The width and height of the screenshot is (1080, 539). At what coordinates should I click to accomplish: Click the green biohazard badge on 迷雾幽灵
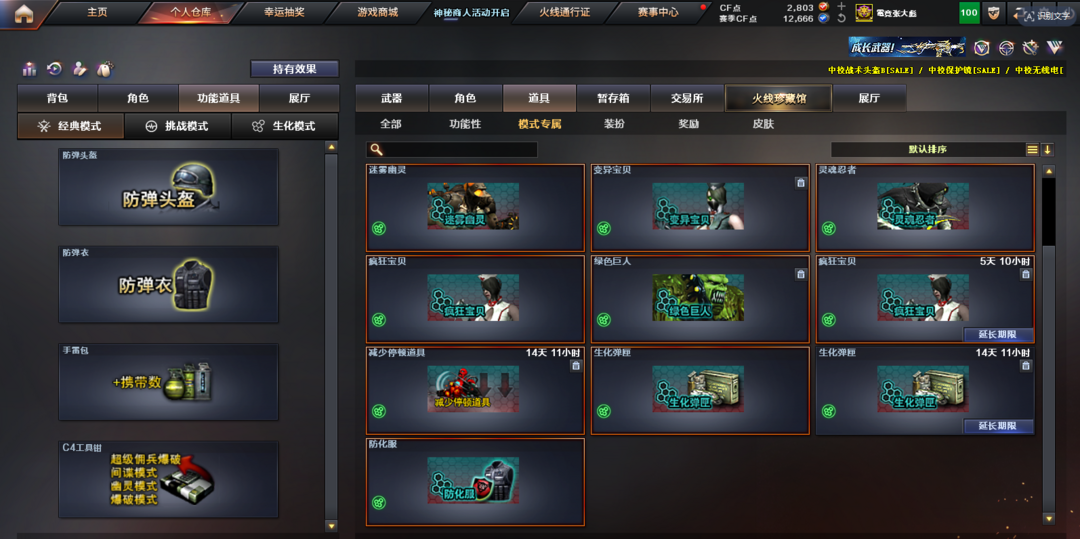[x=379, y=228]
